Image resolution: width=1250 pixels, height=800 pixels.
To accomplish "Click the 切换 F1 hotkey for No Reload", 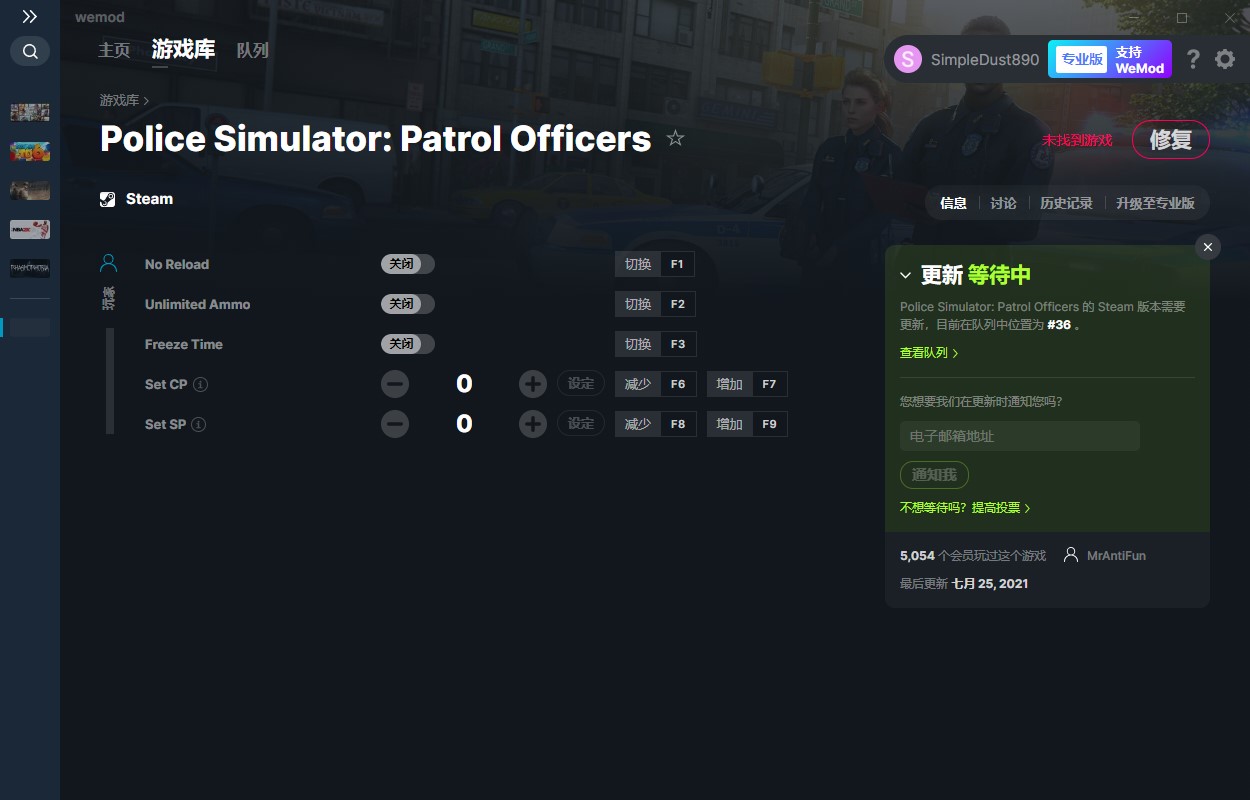I will [655, 264].
